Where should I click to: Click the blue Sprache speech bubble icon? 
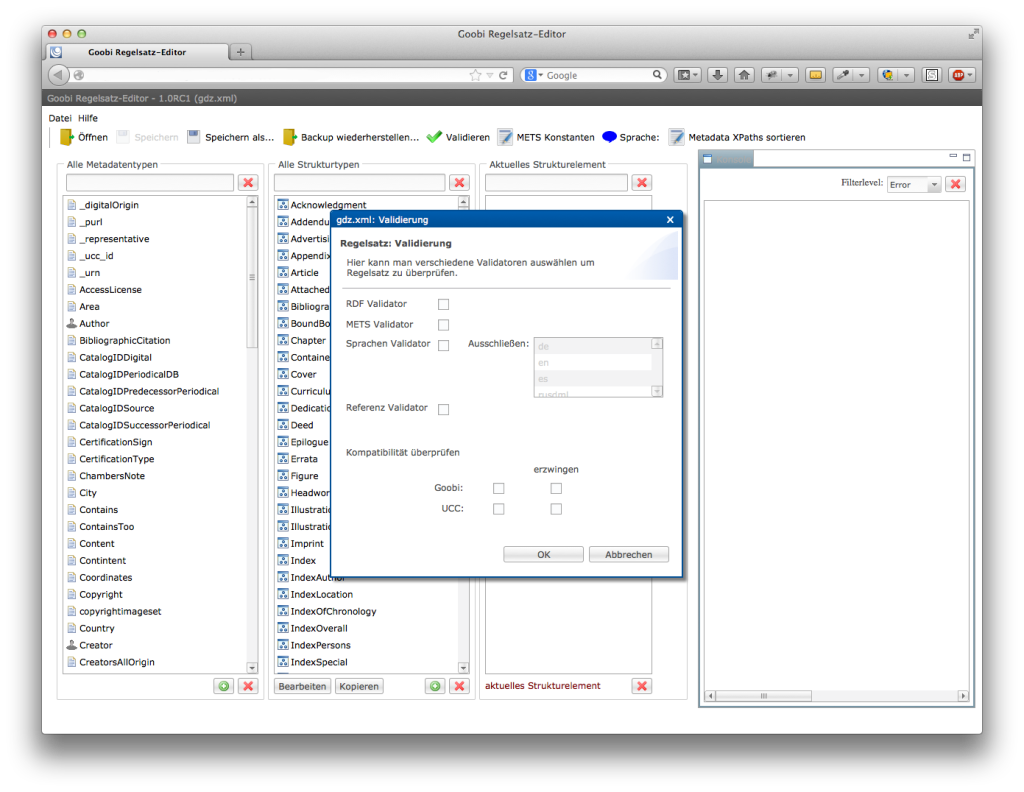609,137
